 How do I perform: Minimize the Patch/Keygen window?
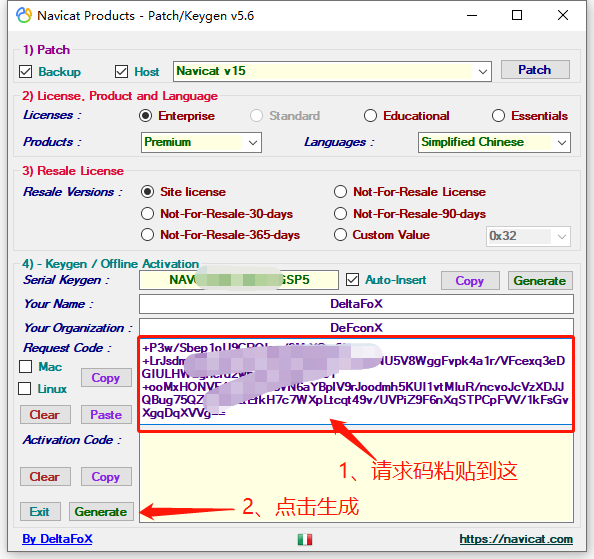(472, 16)
